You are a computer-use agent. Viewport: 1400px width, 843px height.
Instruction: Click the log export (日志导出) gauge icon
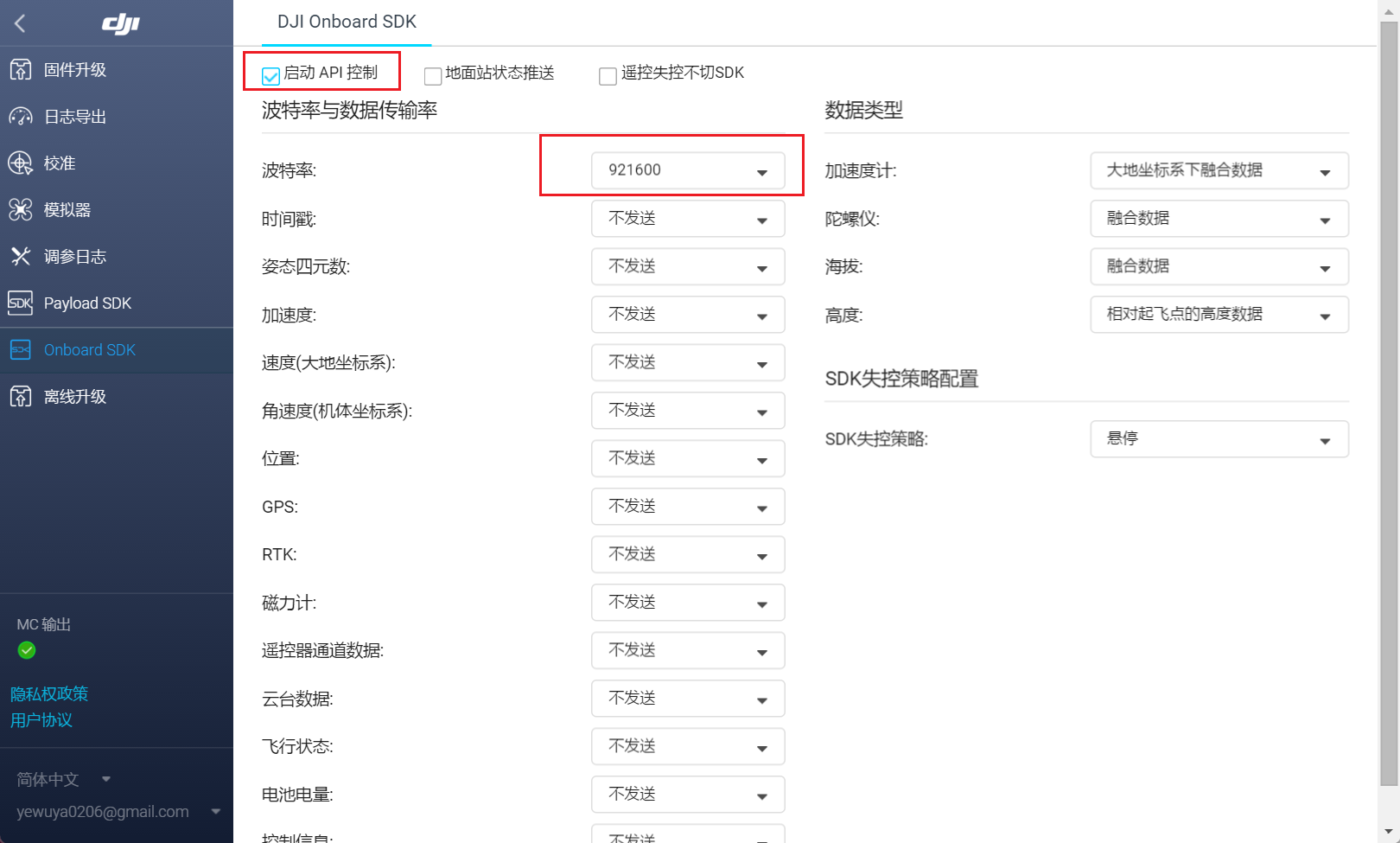(x=21, y=117)
